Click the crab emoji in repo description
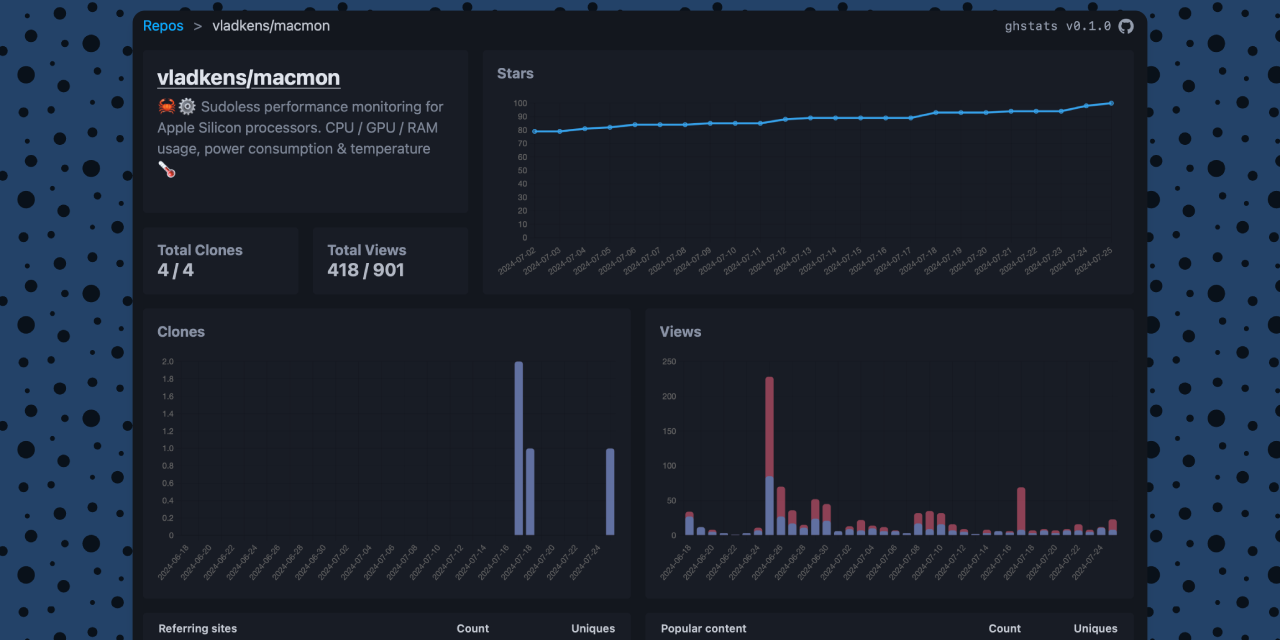This screenshot has height=640, width=1280. pos(166,107)
